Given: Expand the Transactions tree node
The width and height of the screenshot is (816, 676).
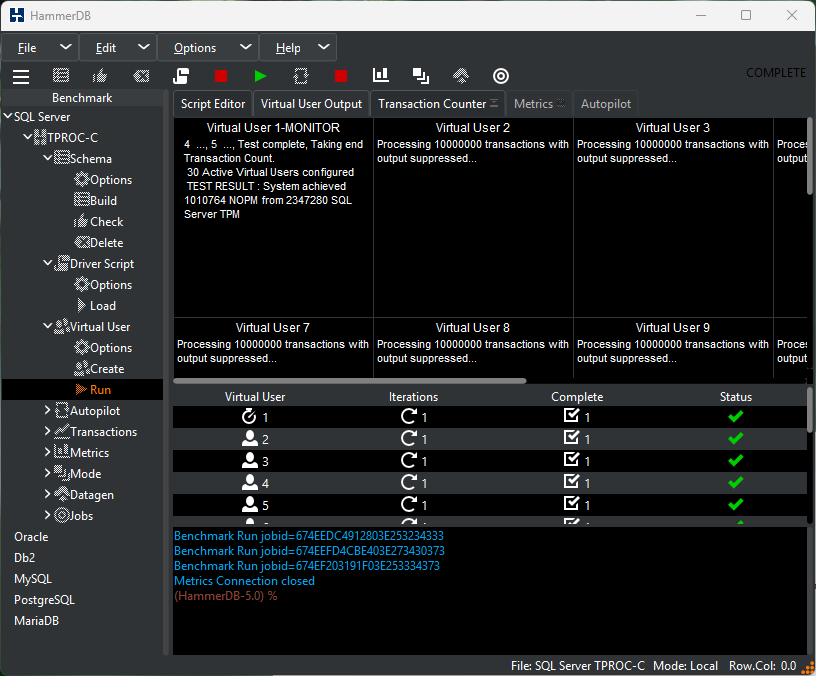Looking at the screenshot, I should pos(48,431).
